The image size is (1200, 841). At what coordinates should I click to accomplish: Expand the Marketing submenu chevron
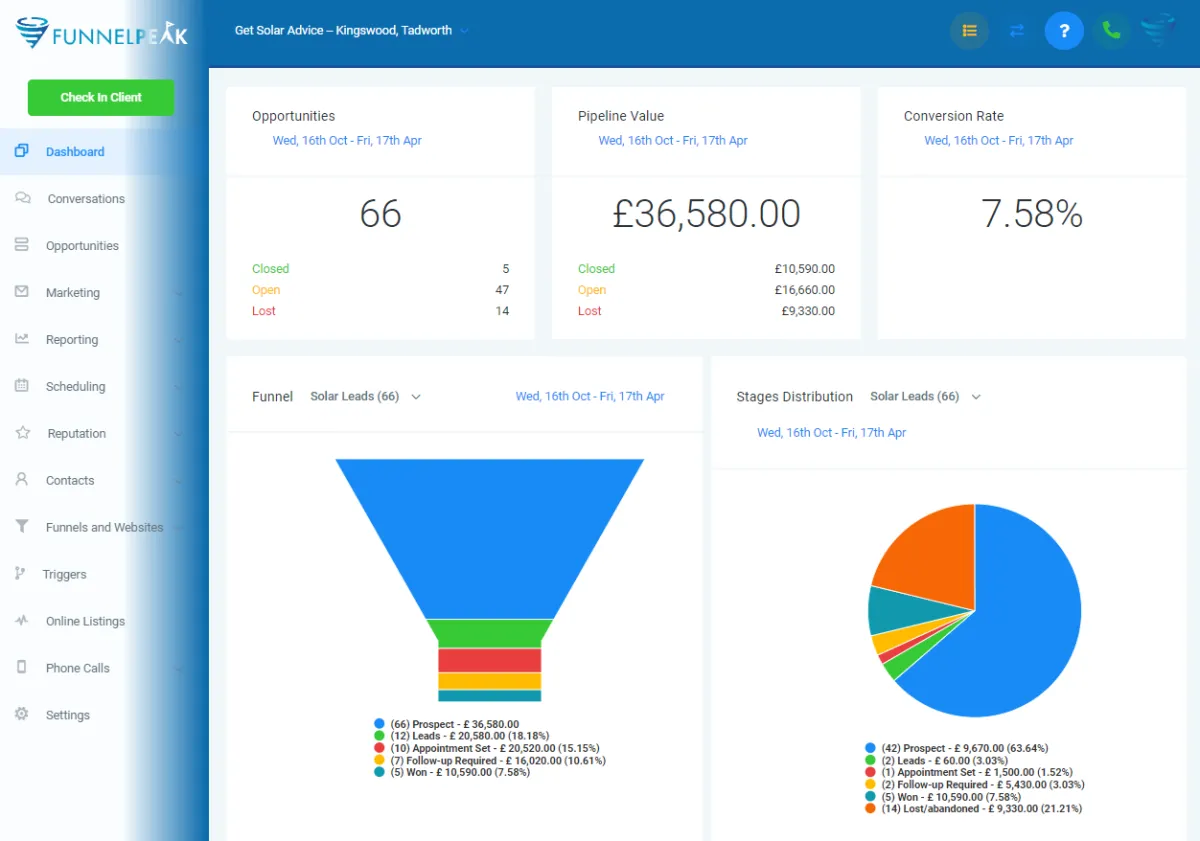tap(179, 293)
